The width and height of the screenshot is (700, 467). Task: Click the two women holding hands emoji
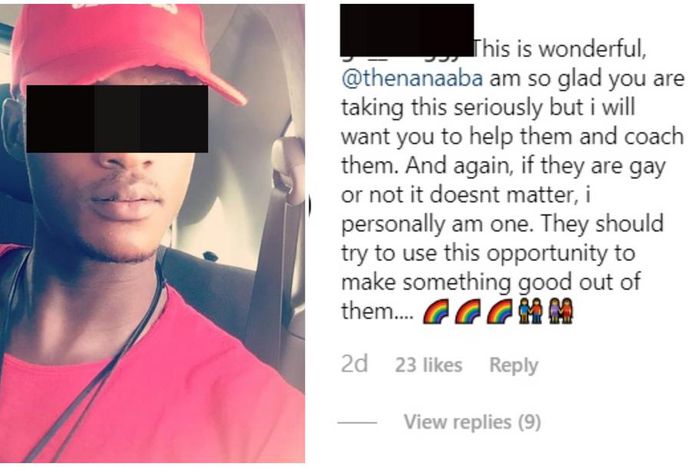coord(561,311)
